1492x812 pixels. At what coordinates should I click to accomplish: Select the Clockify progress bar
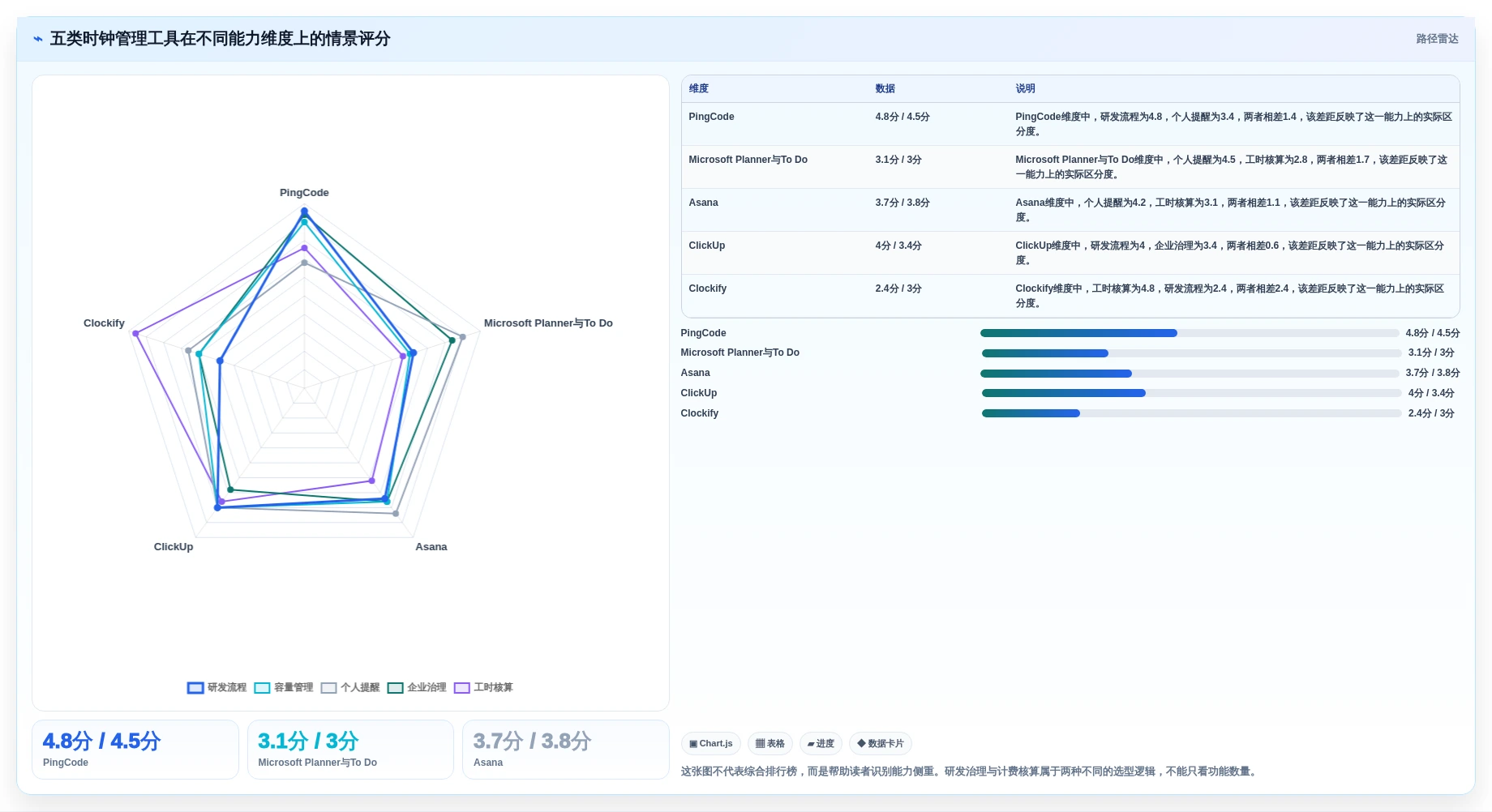click(1191, 413)
